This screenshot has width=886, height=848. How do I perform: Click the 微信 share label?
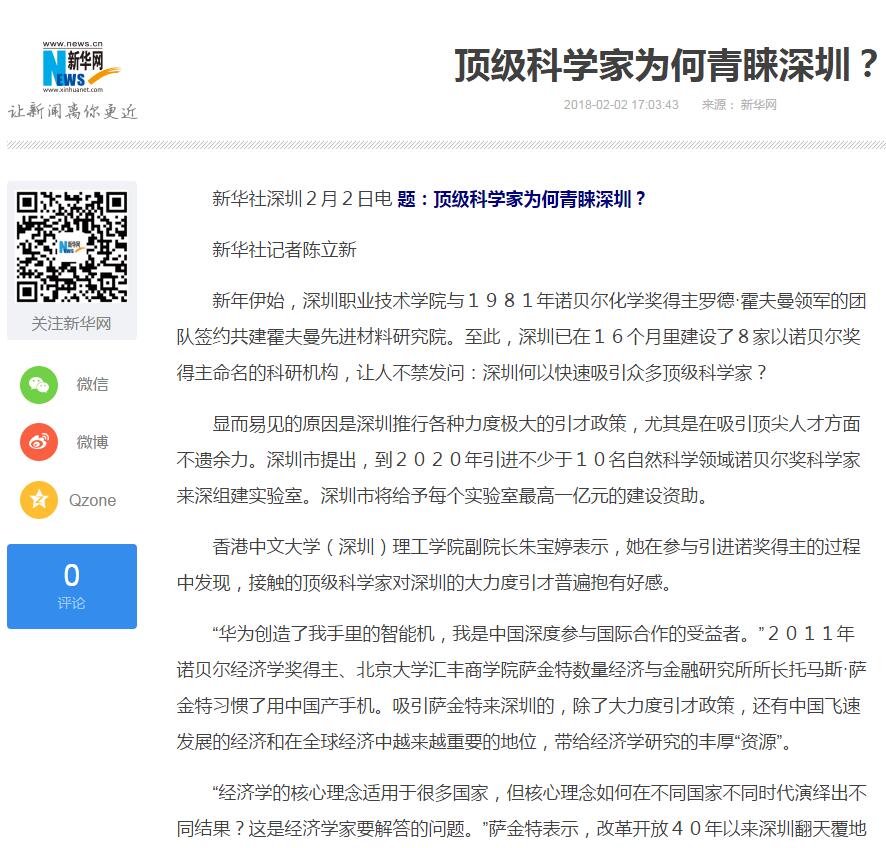[x=93, y=385]
